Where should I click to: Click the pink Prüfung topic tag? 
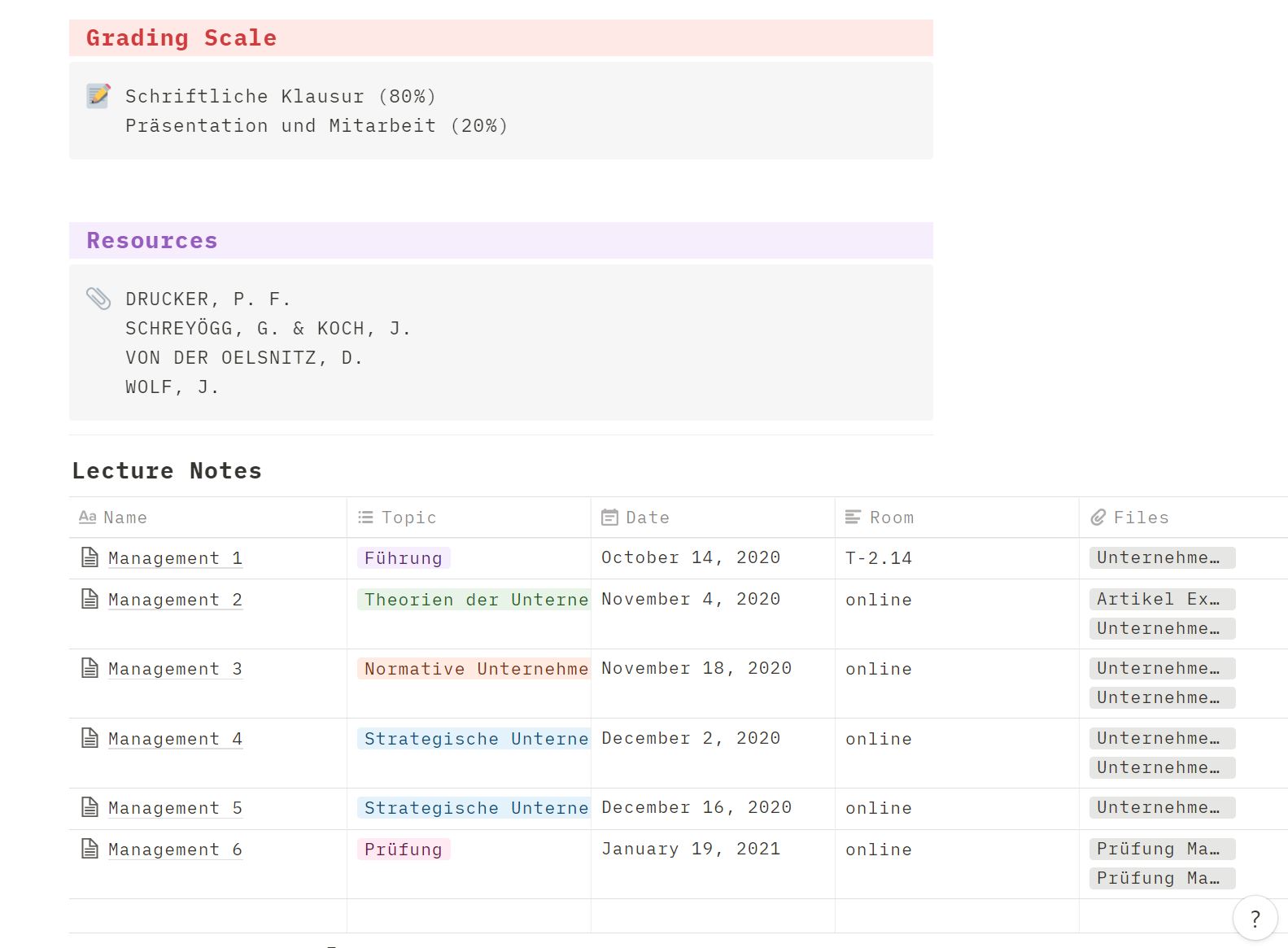click(x=403, y=850)
